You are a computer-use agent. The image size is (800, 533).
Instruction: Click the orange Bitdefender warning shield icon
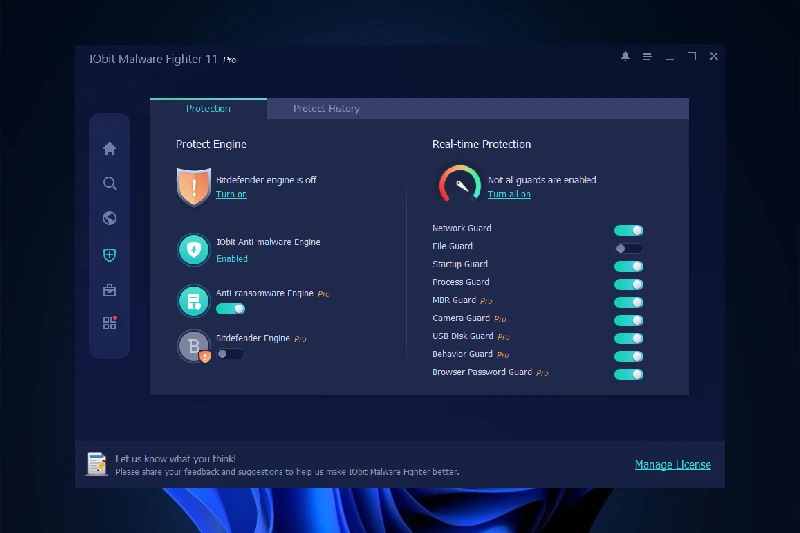coord(194,186)
